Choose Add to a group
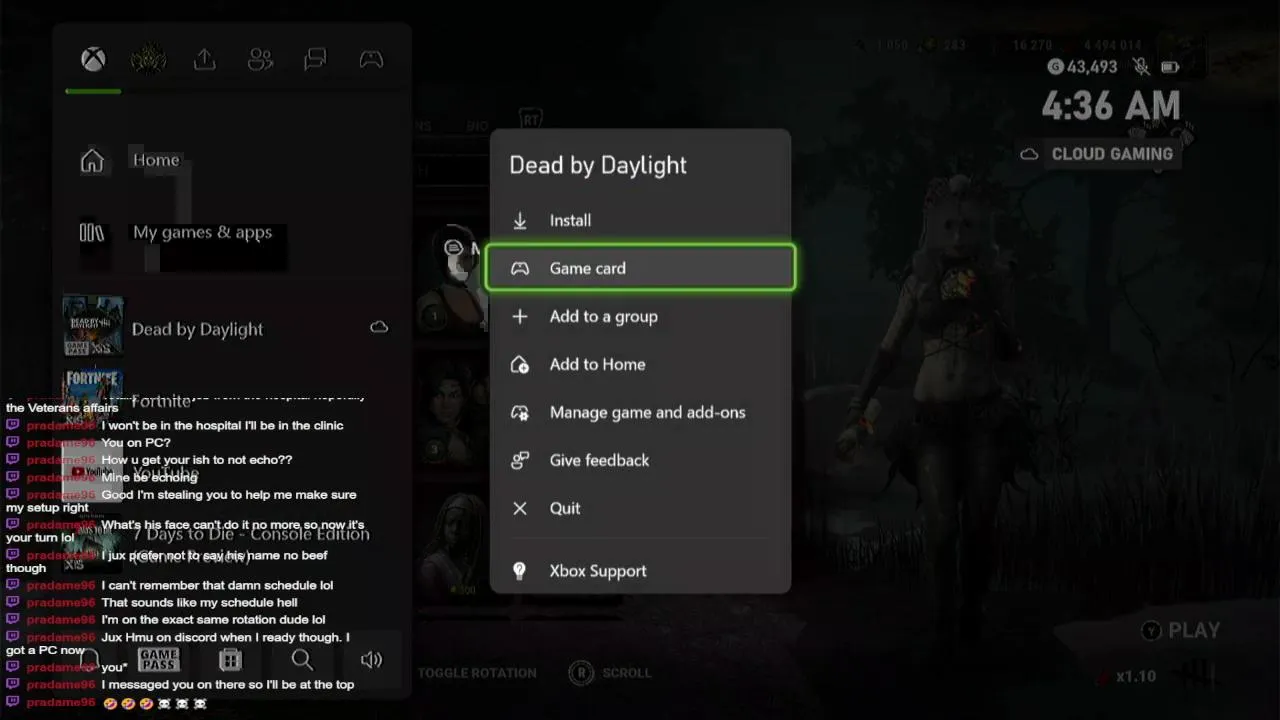The height and width of the screenshot is (720, 1280). (640, 316)
